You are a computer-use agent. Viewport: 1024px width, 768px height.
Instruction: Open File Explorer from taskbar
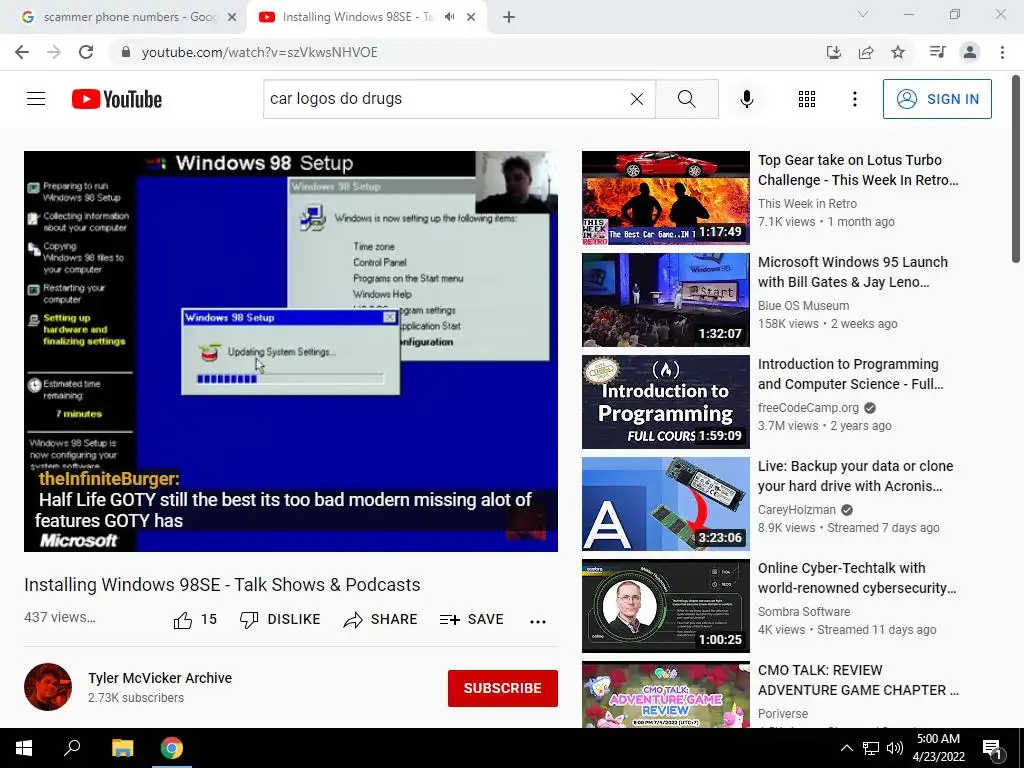[x=122, y=748]
